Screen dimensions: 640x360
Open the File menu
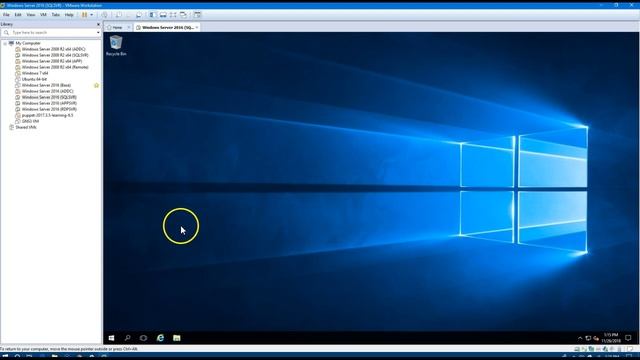pos(6,15)
